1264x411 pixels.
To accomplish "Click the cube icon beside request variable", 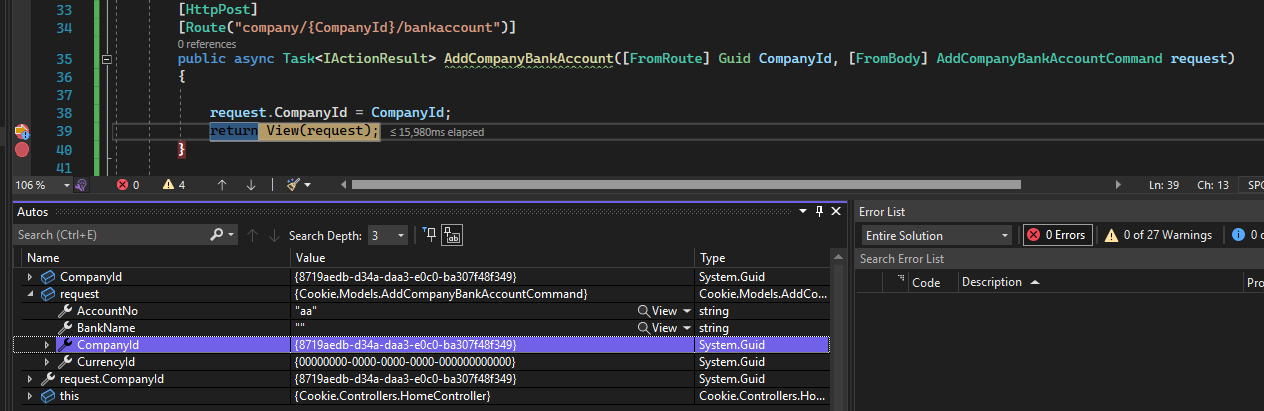I will coord(48,294).
